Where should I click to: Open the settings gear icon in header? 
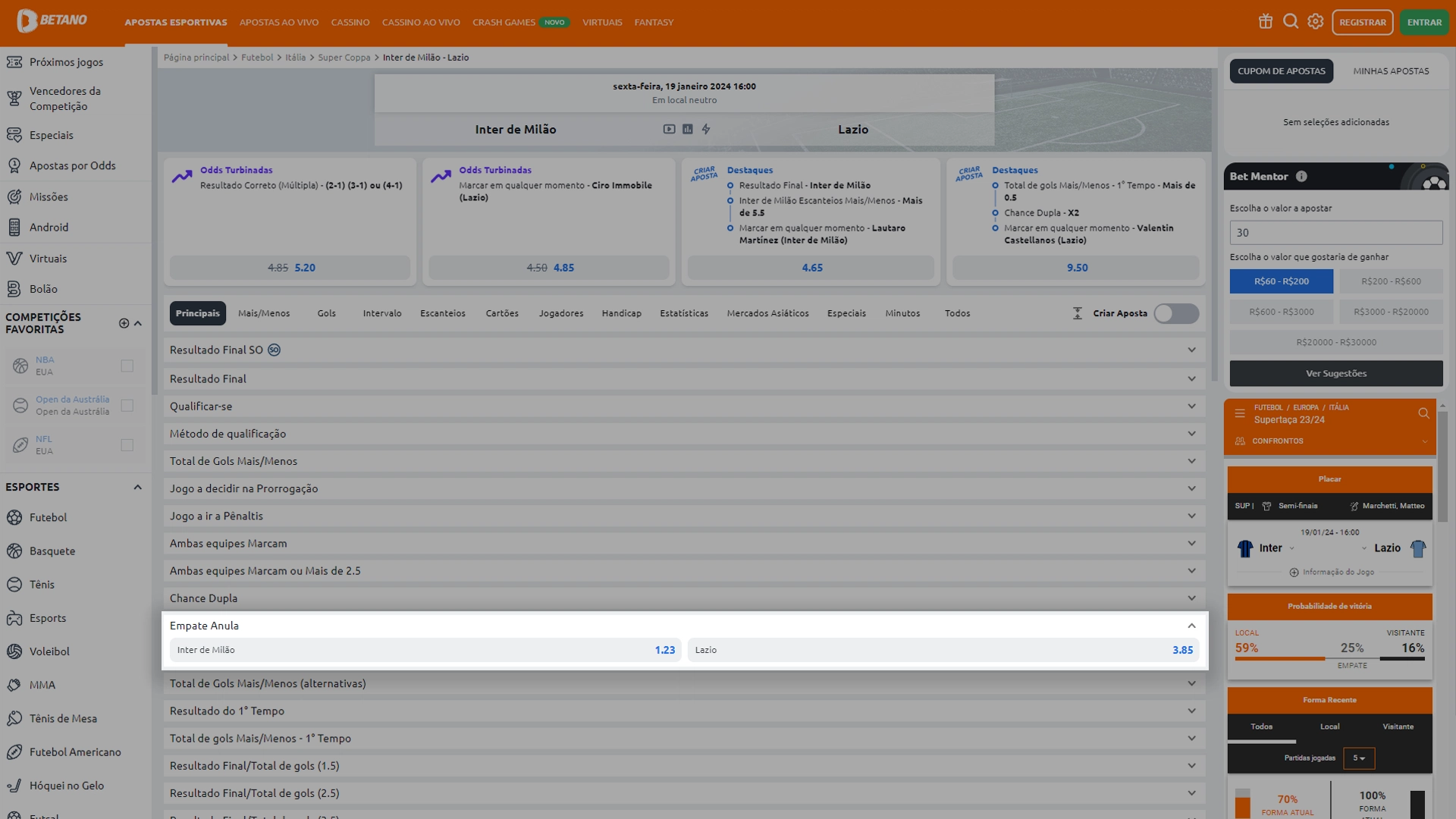tap(1316, 22)
